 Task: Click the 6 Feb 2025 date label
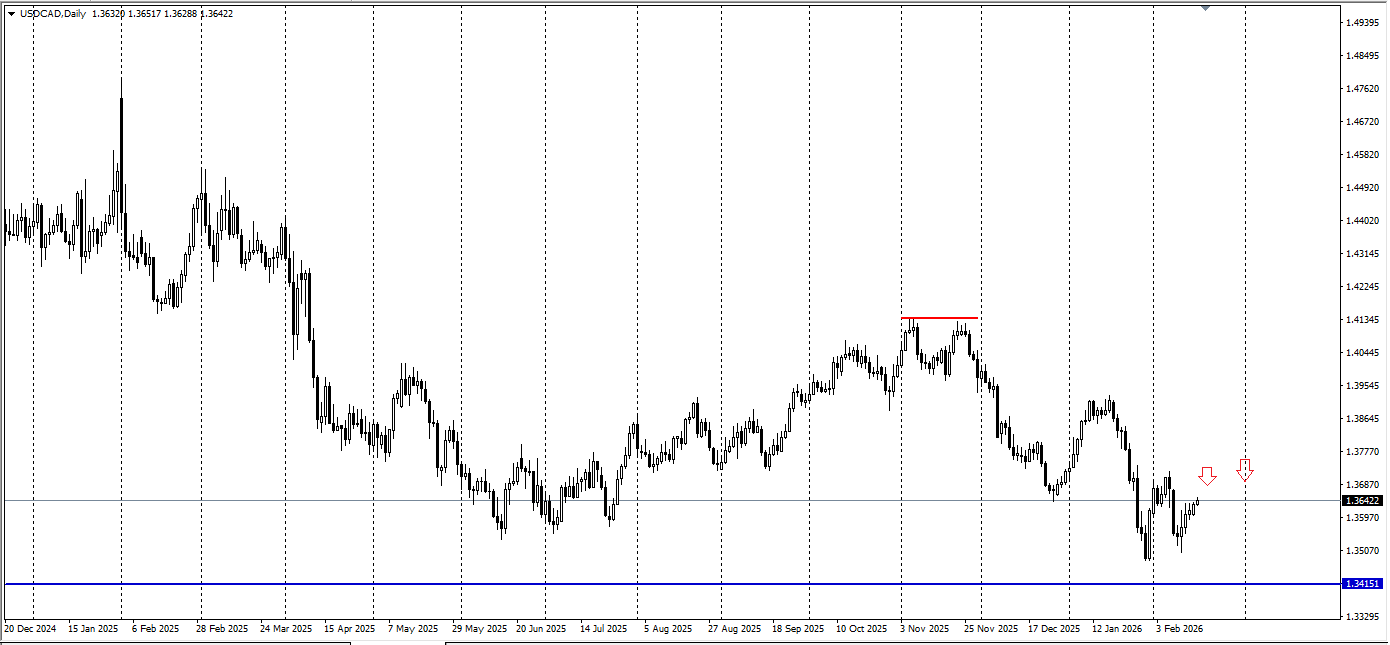154,630
